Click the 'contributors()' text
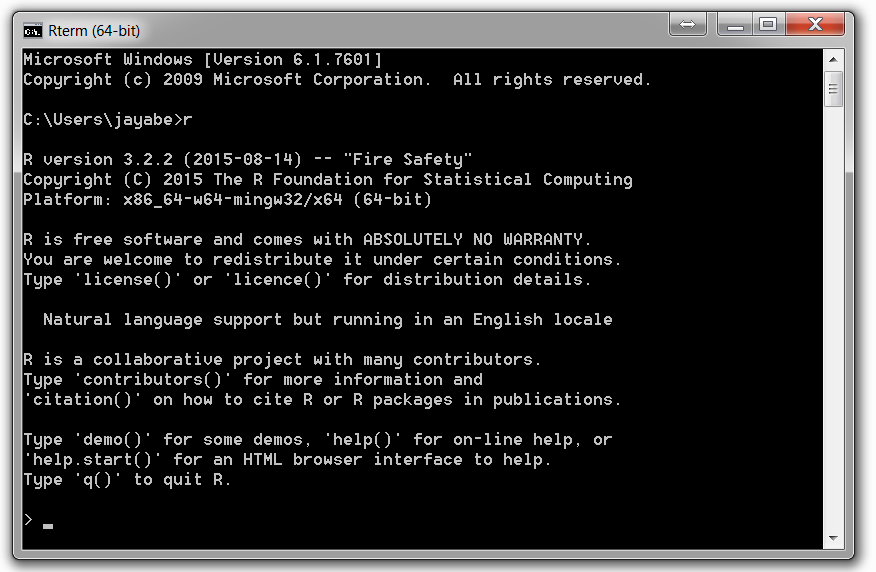This screenshot has height=572, width=876. (x=153, y=379)
